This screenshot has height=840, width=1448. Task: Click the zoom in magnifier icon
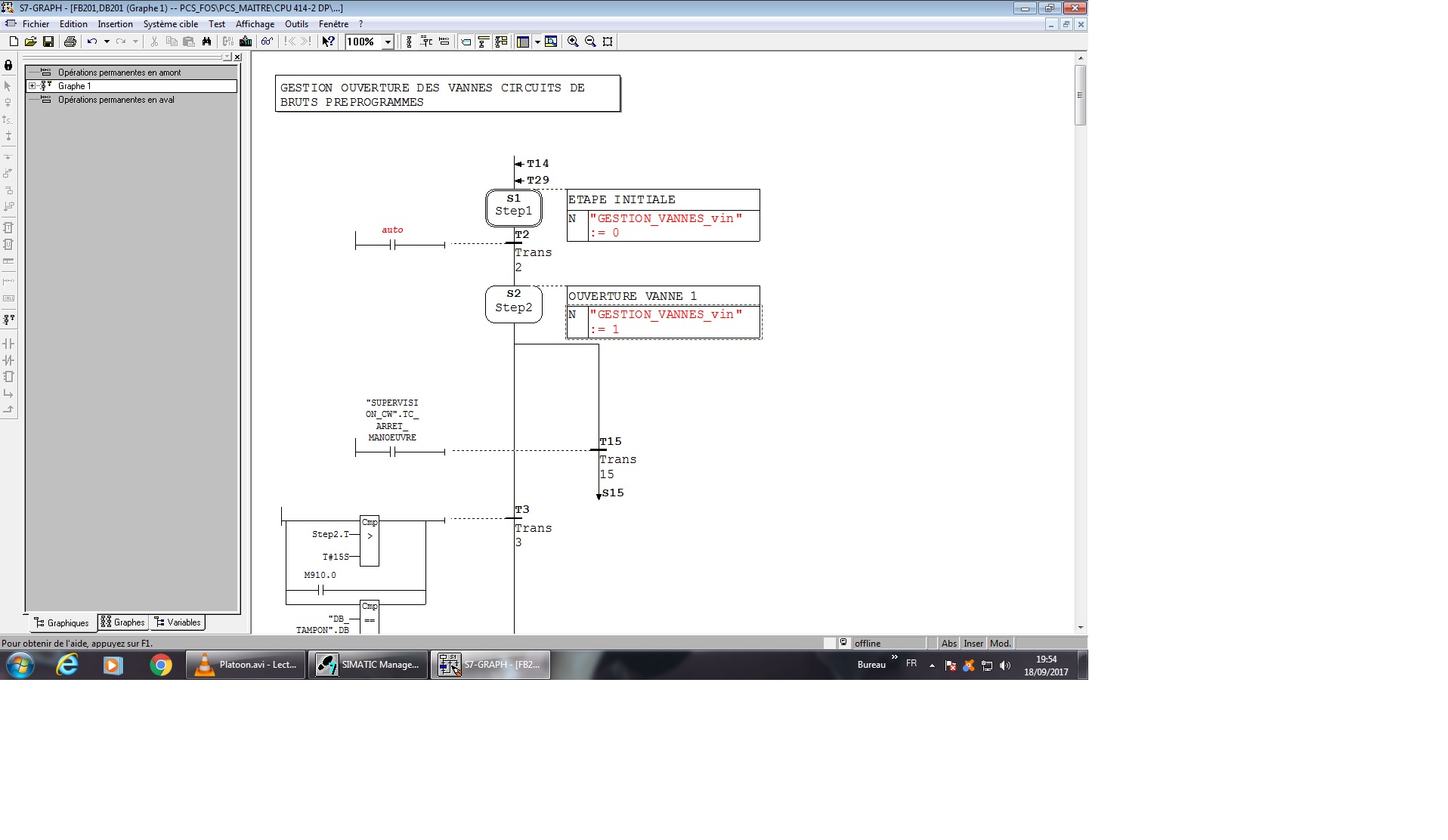pyautogui.click(x=573, y=42)
